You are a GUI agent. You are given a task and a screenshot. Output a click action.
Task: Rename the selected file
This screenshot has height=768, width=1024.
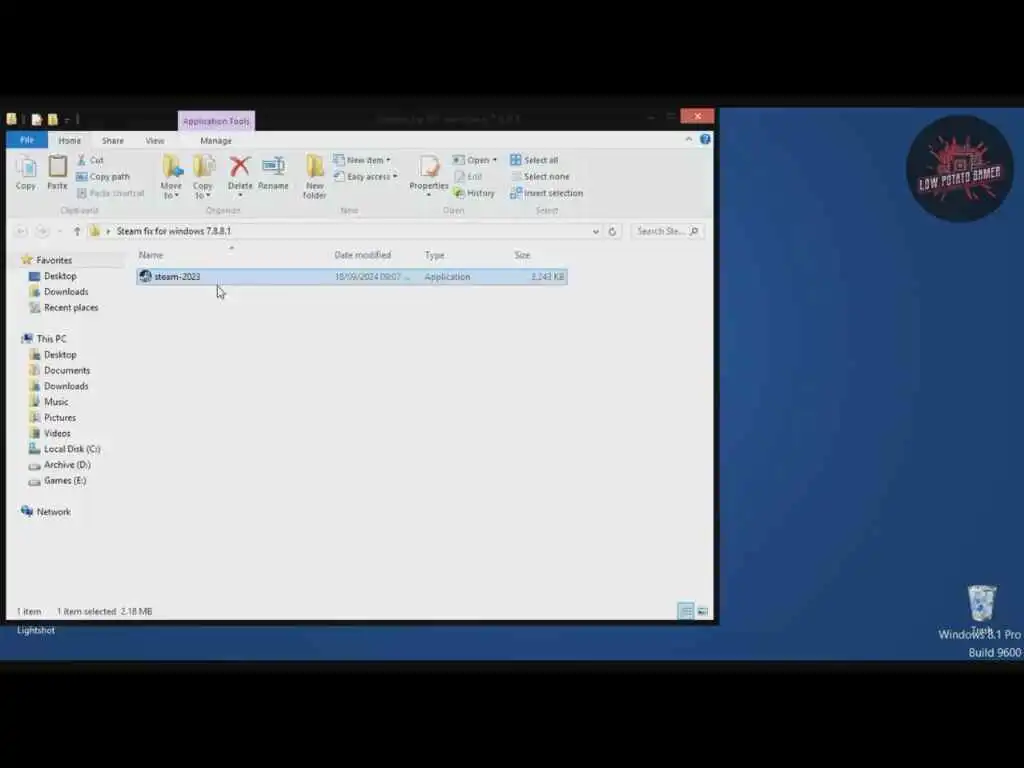(x=273, y=174)
